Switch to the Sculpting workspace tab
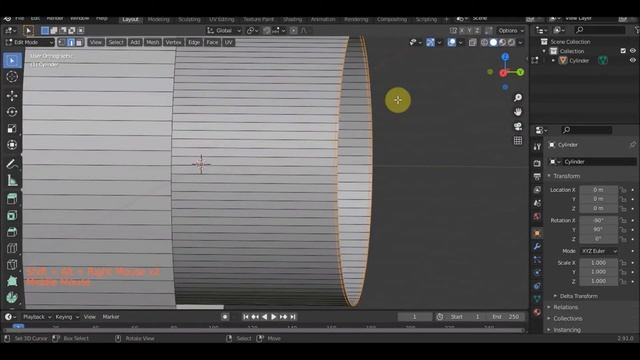 189,19
